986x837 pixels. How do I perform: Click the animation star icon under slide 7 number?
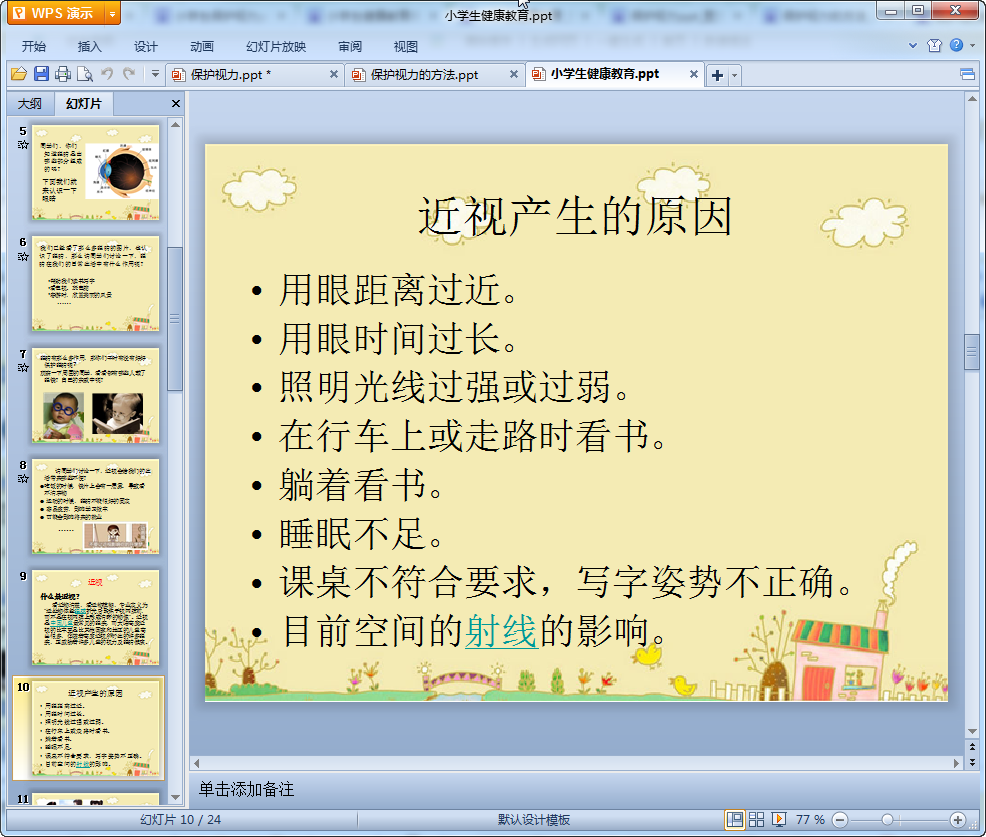pos(23,368)
